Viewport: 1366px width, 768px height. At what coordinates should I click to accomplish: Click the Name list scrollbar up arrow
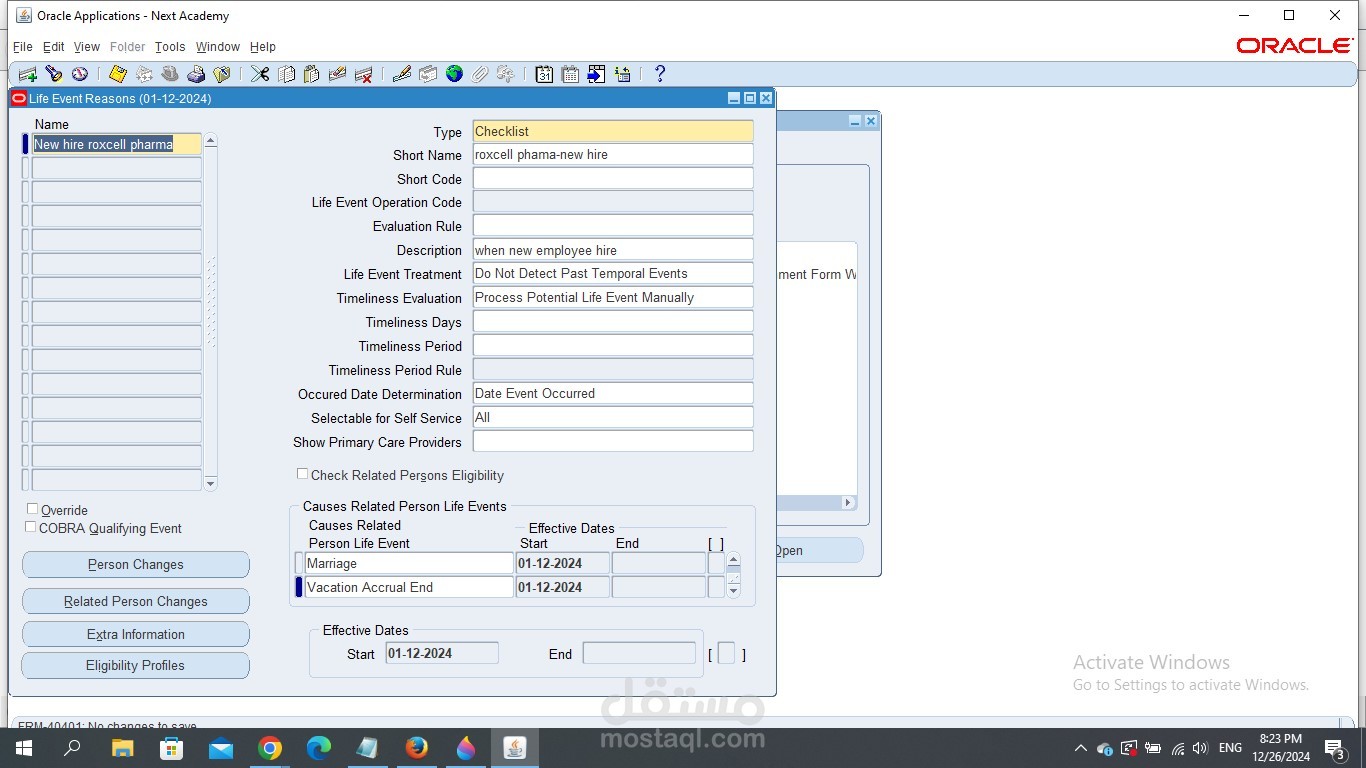pos(210,141)
